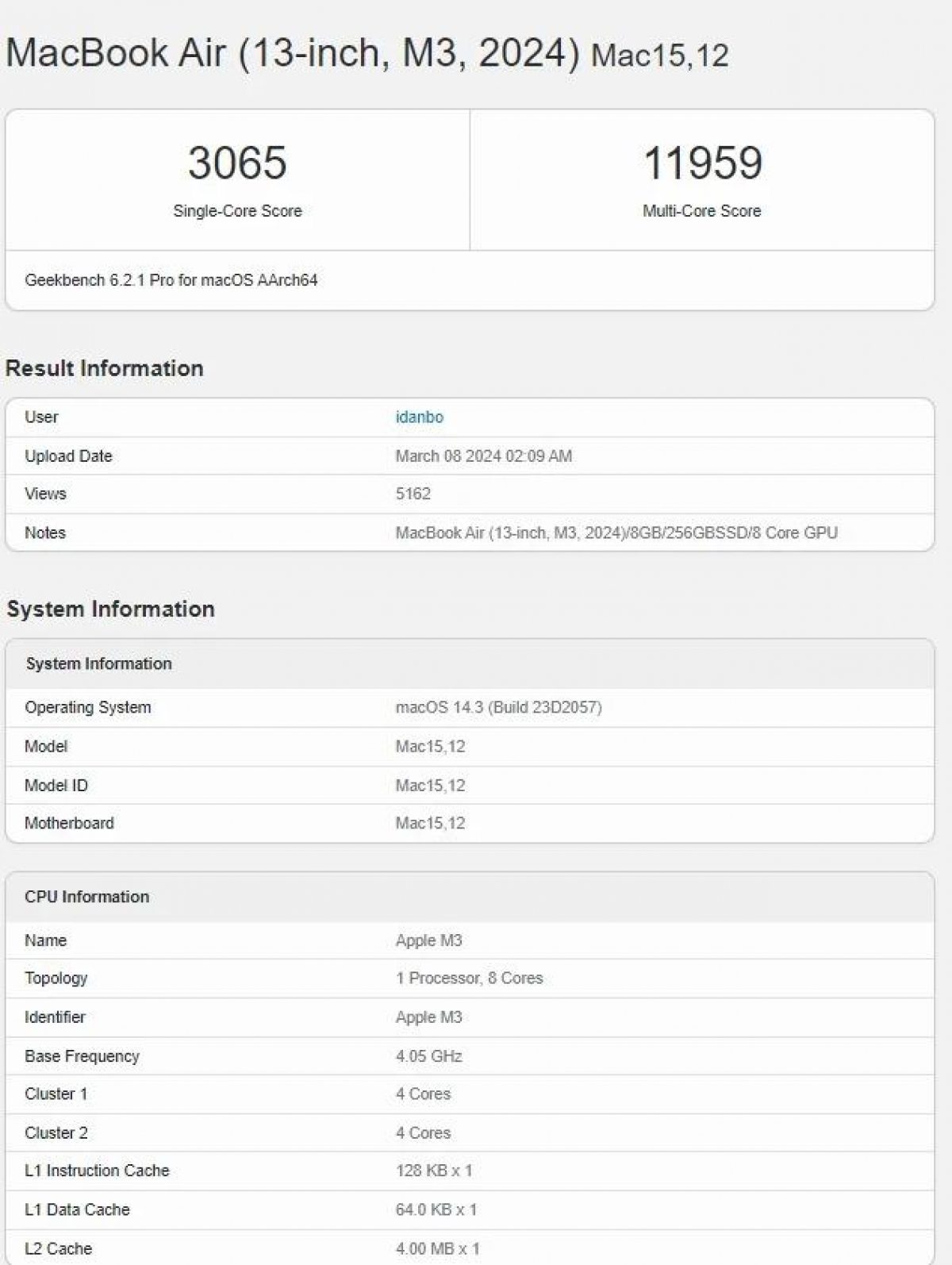Click the '4 Cores' value for Cluster 1
This screenshot has height=1265, width=952.
pyautogui.click(x=424, y=1094)
